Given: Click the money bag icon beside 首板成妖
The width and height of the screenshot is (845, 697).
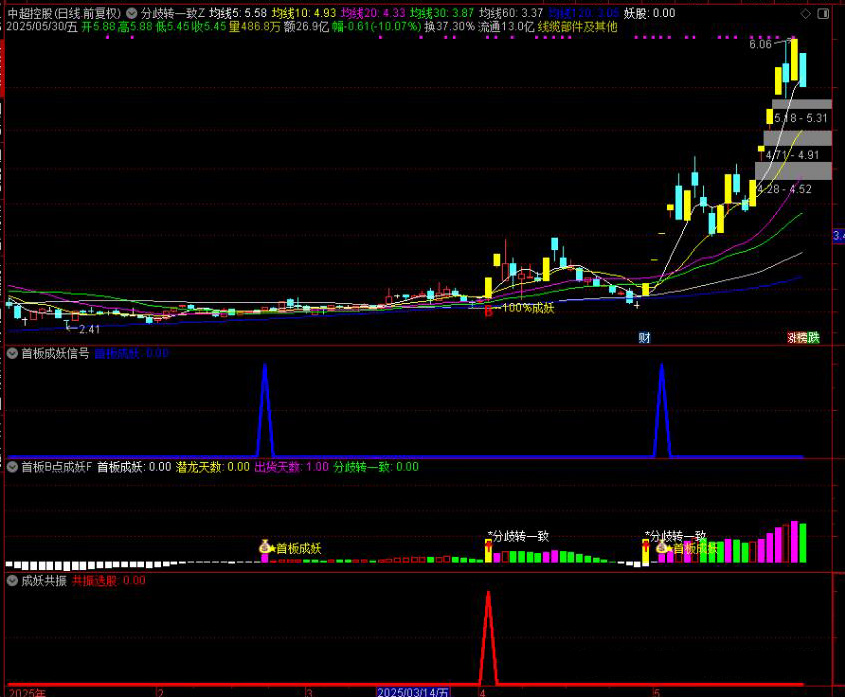Looking at the screenshot, I should tap(266, 547).
